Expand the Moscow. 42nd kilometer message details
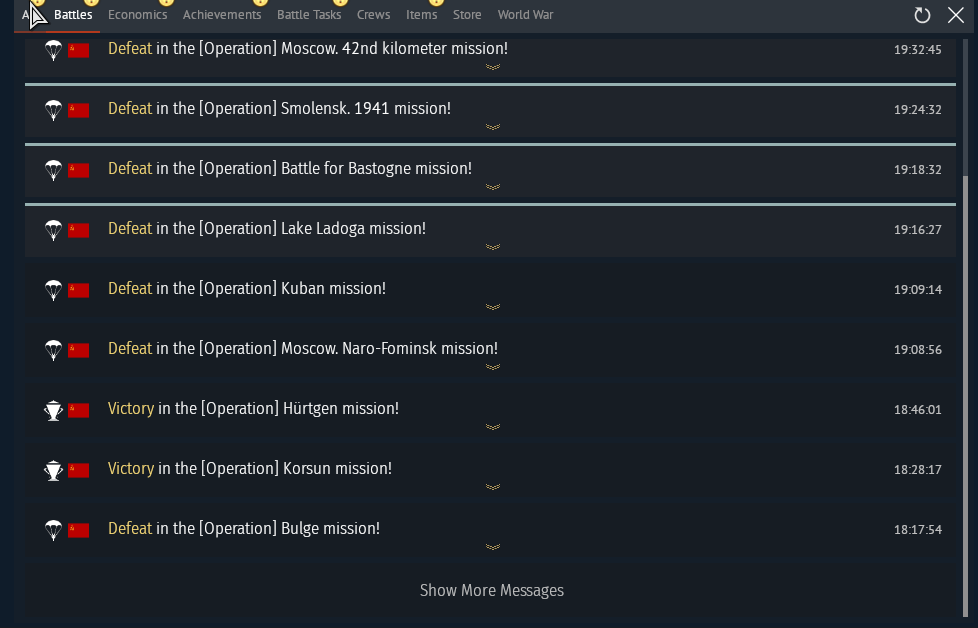This screenshot has width=978, height=628. point(493,67)
